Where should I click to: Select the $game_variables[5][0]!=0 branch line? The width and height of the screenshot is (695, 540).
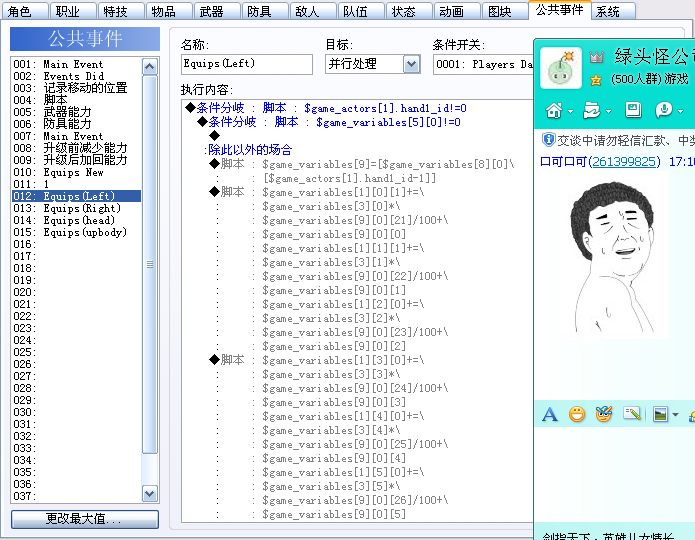(x=329, y=122)
